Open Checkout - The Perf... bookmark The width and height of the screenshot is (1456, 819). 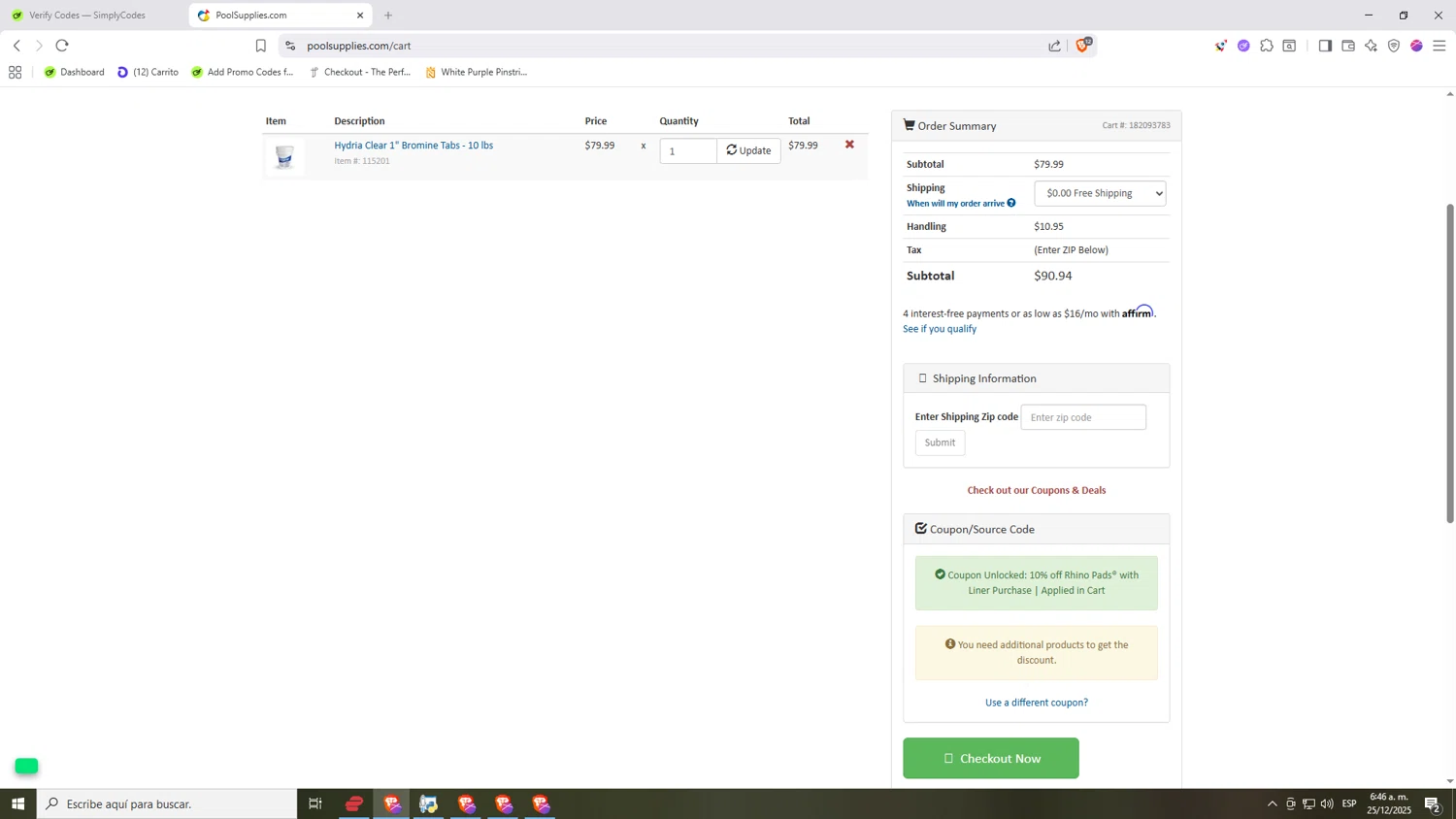359,72
